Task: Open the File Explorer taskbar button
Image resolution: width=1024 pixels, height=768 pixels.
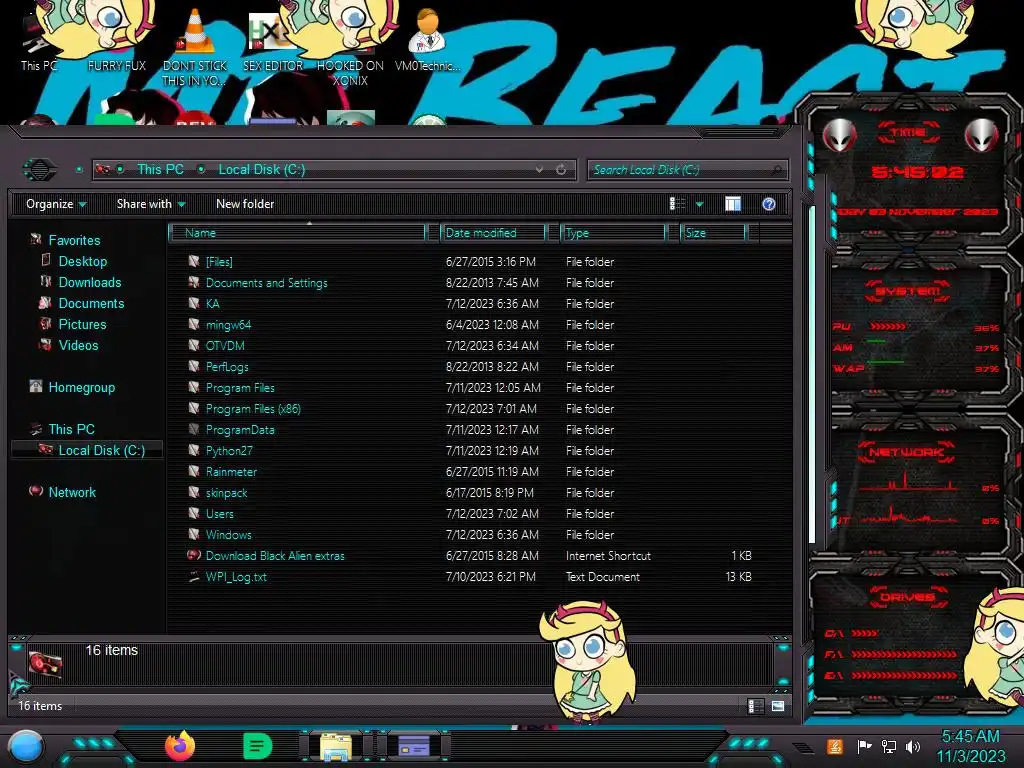Action: pos(336,747)
